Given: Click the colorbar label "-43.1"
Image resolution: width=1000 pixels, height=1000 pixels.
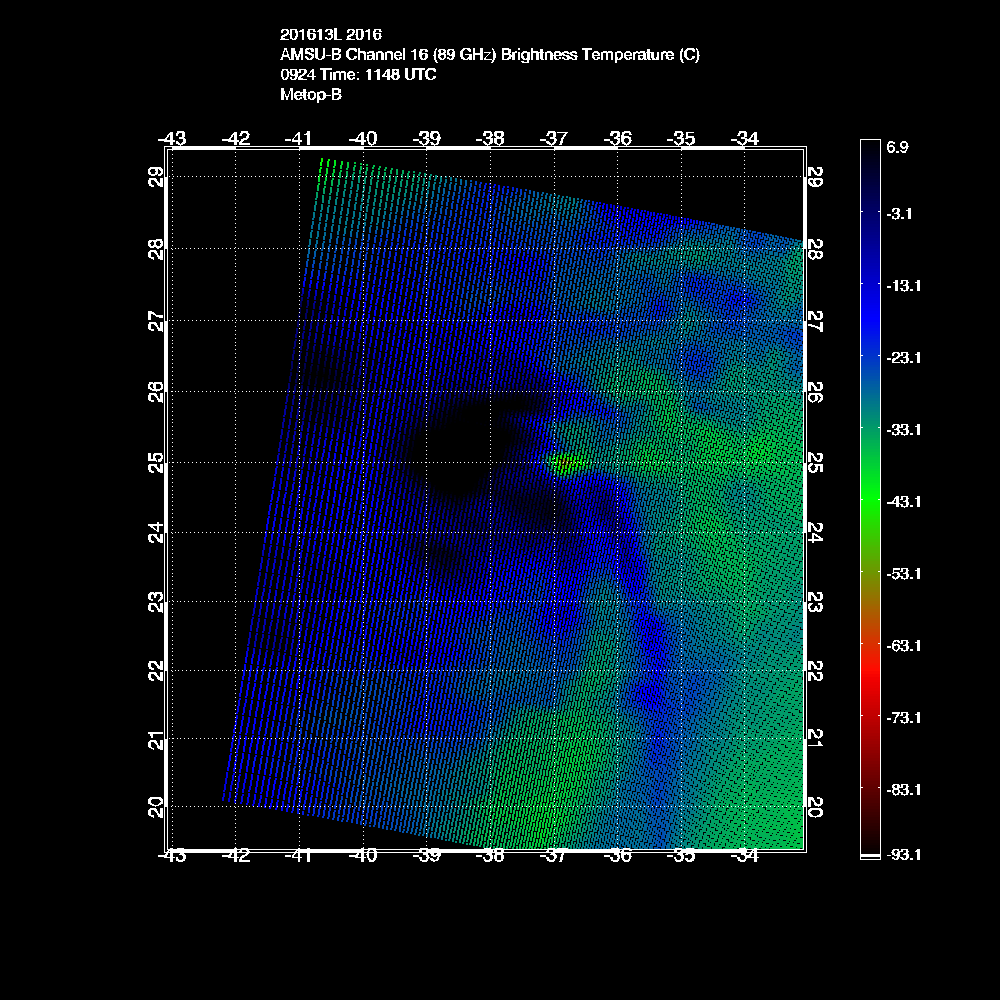Looking at the screenshot, I should (904, 502).
